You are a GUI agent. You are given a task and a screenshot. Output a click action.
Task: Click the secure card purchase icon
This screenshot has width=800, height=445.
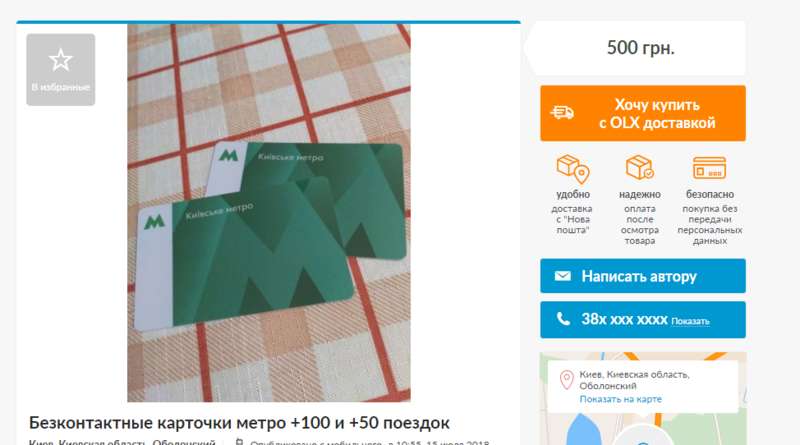709,167
